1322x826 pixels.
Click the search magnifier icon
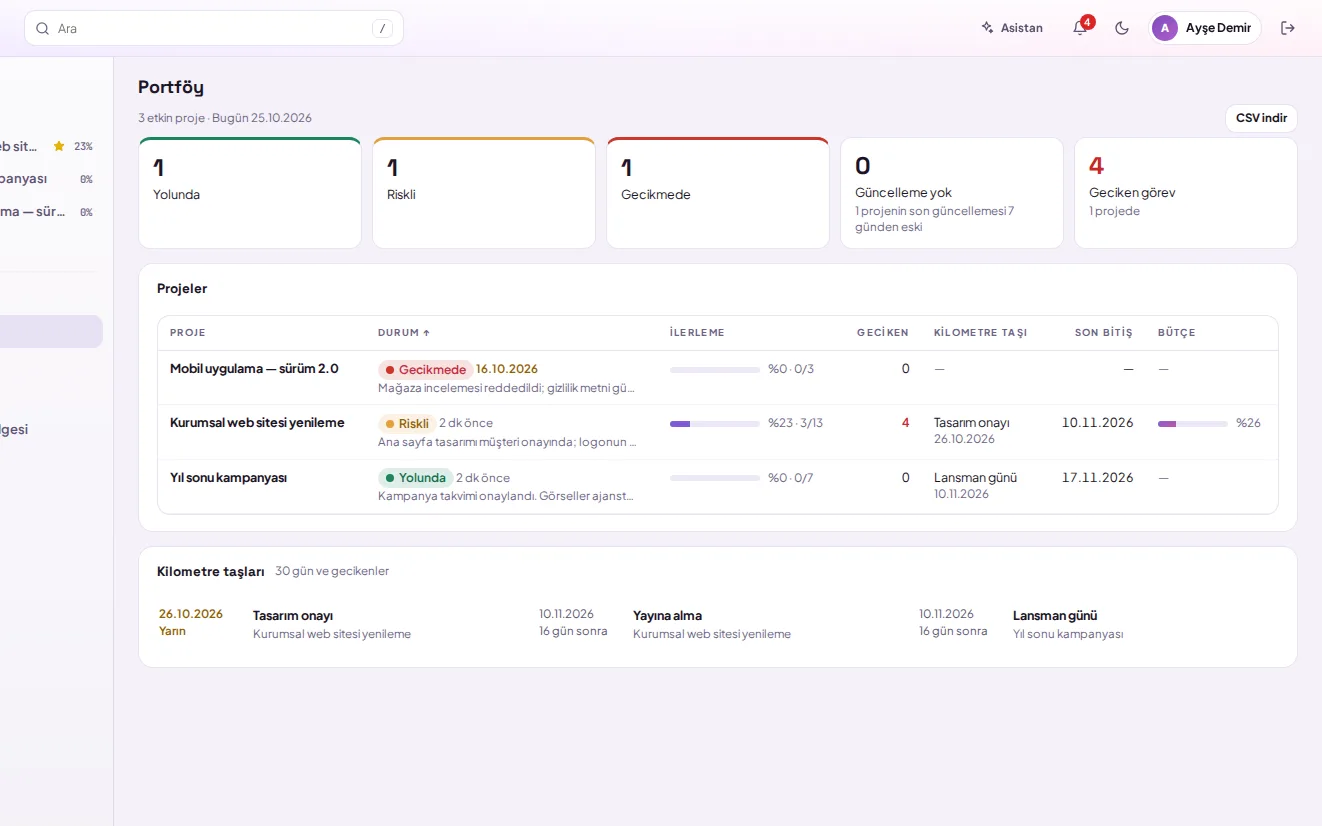43,28
